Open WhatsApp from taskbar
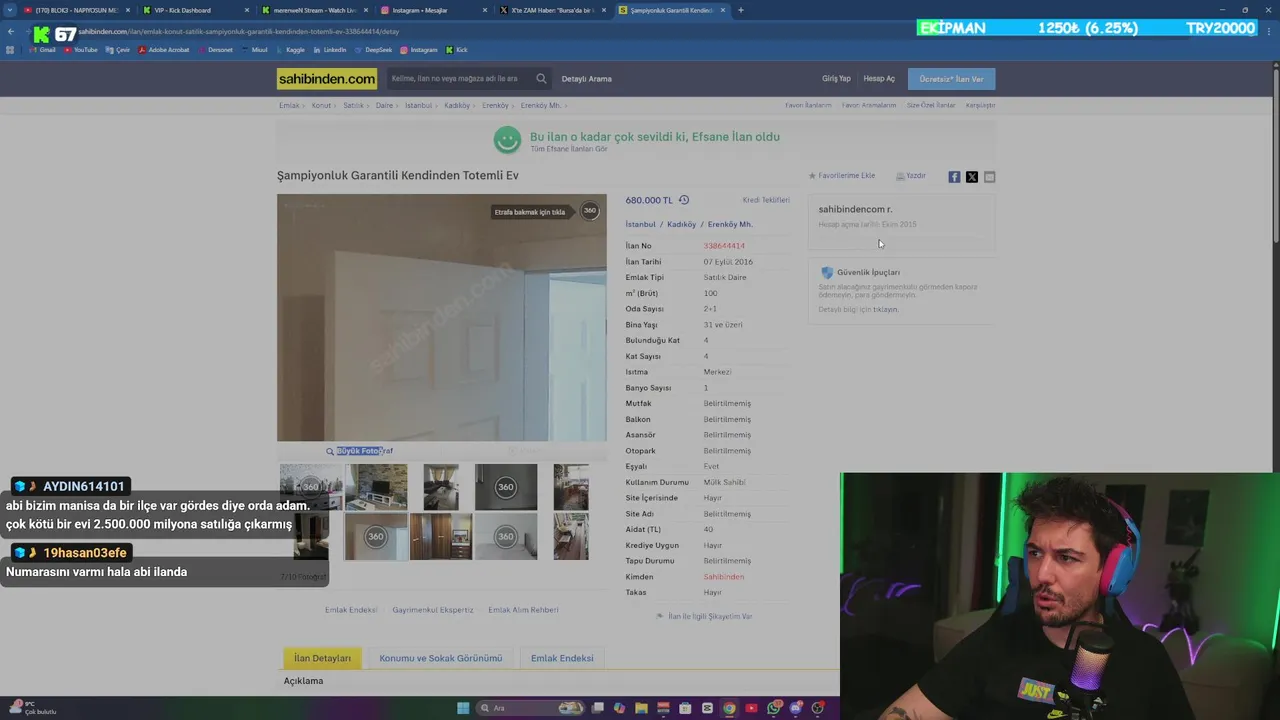Screen dimensions: 1280x720 [x=774, y=708]
